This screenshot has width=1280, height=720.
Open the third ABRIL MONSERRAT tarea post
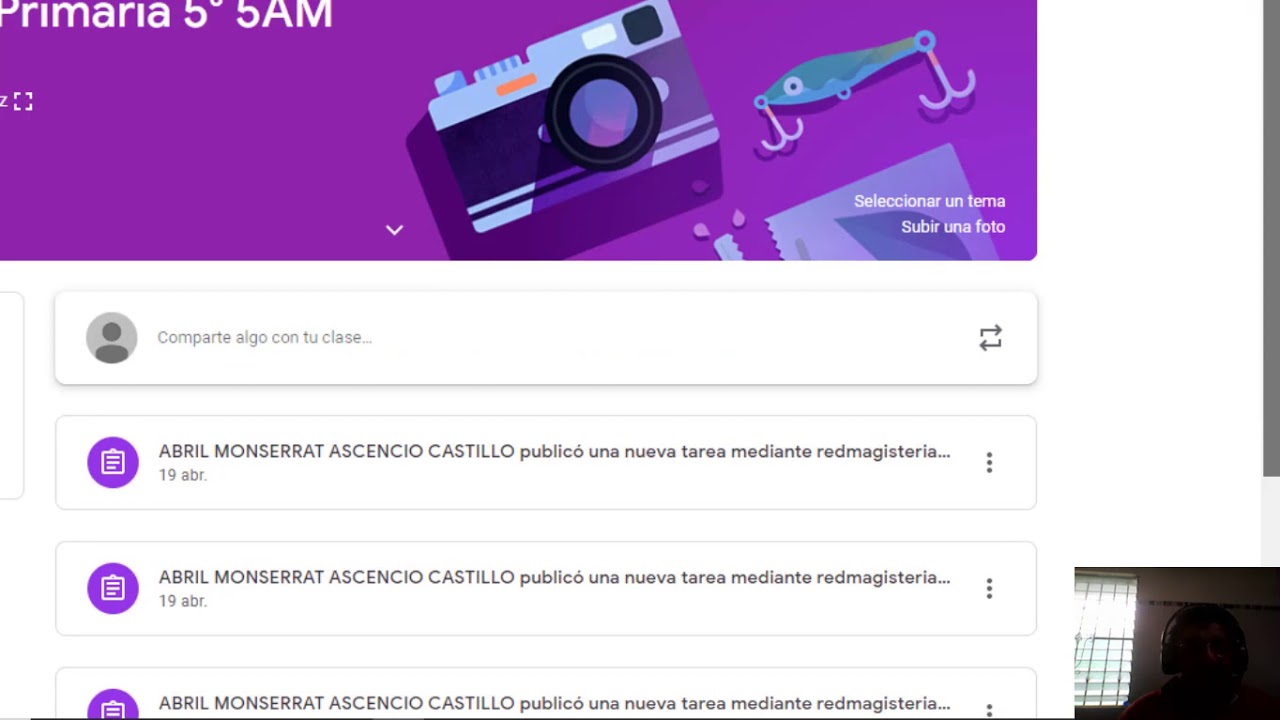pos(546,694)
